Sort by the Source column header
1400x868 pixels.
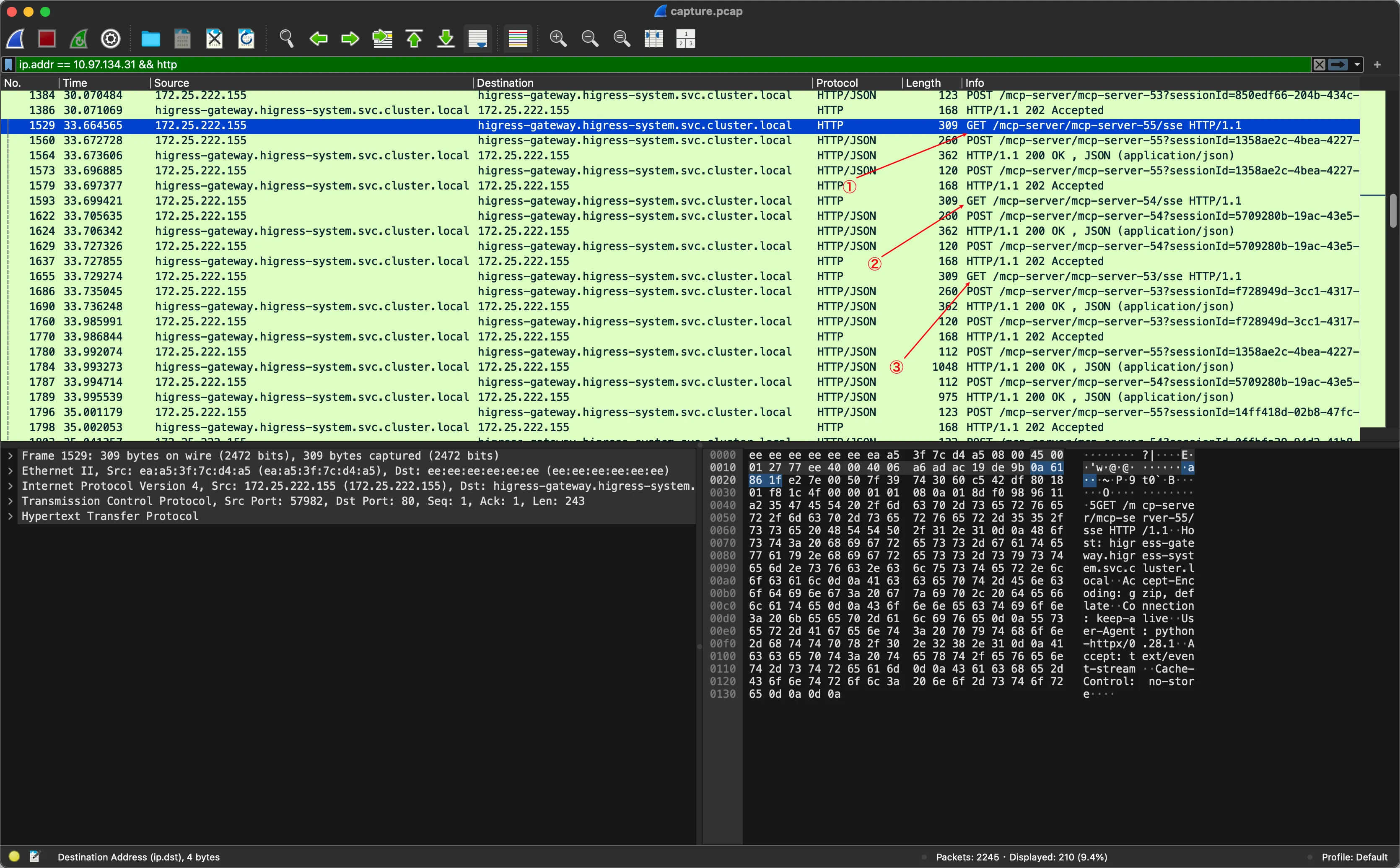click(x=311, y=83)
